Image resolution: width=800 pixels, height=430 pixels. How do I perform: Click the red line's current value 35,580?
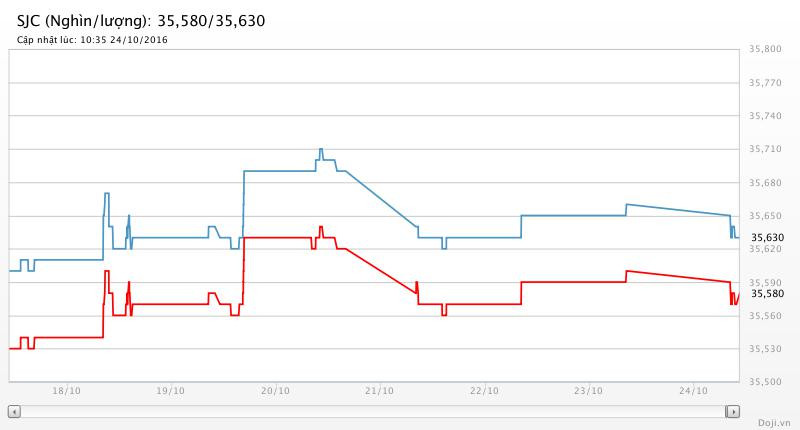[x=767, y=293]
